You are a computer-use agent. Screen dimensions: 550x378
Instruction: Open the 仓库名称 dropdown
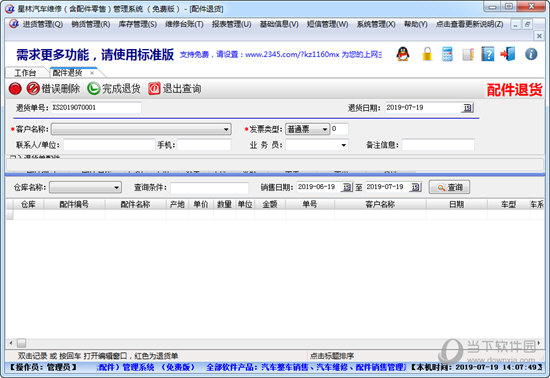(x=116, y=188)
